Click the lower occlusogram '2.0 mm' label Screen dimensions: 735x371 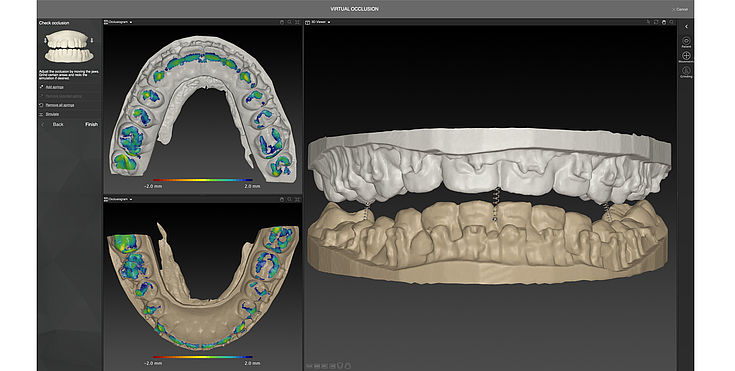(x=252, y=363)
